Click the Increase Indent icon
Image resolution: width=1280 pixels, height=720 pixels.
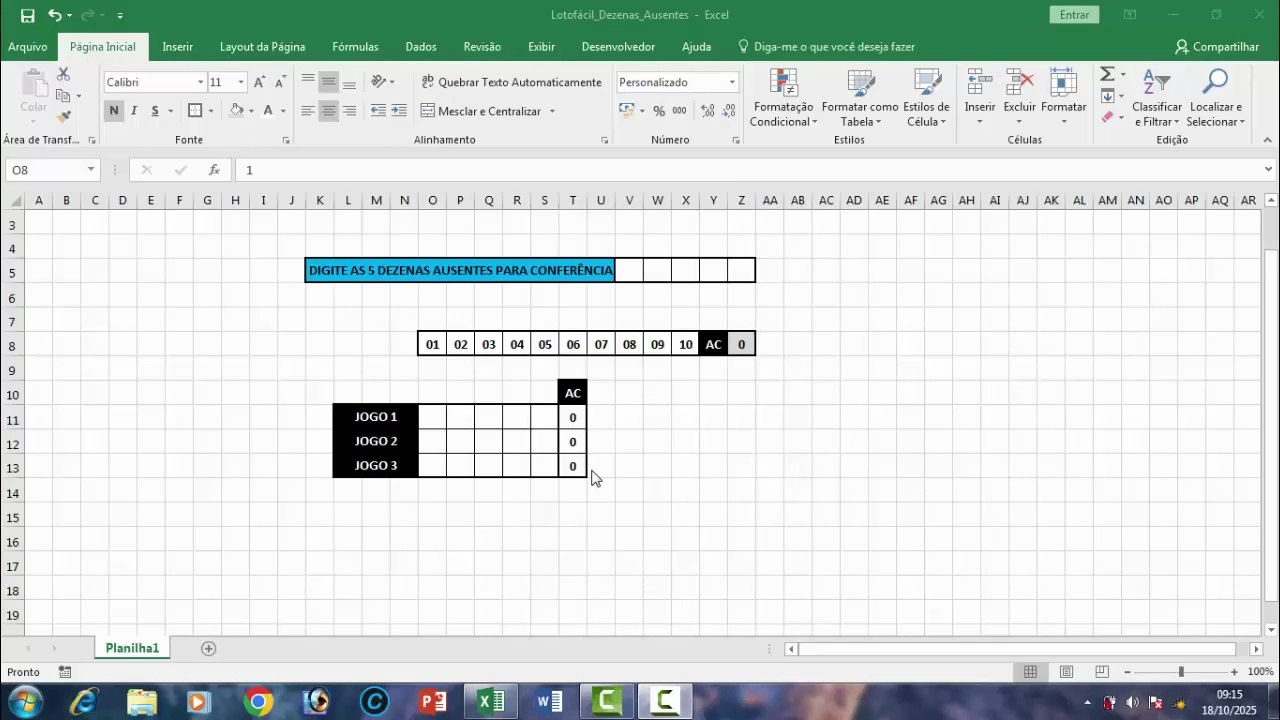coord(399,111)
